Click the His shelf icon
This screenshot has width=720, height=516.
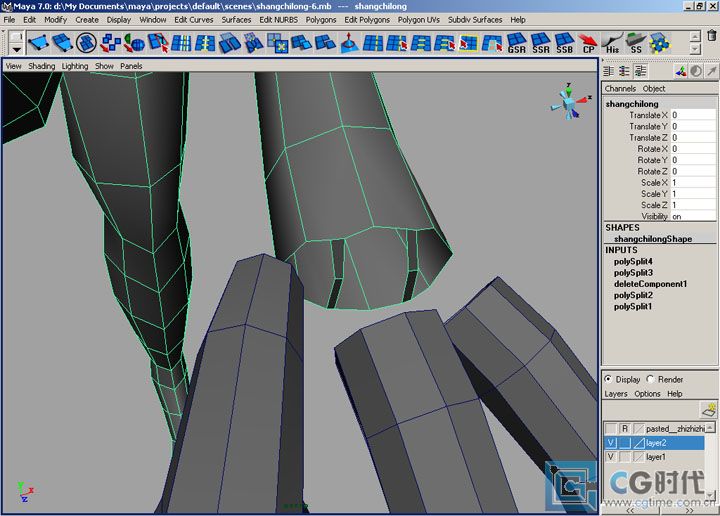click(612, 43)
